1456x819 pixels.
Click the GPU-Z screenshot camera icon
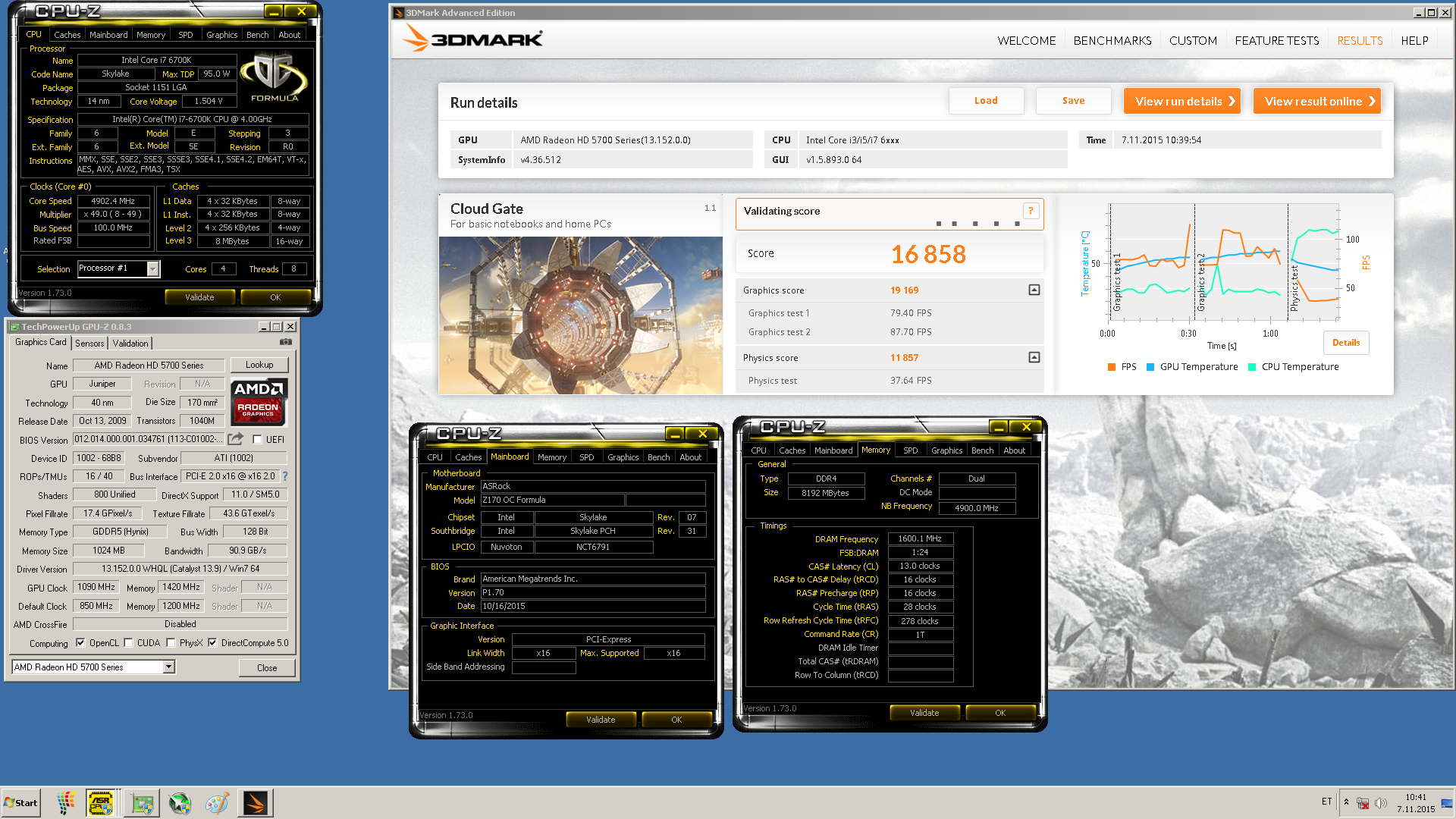click(x=286, y=342)
